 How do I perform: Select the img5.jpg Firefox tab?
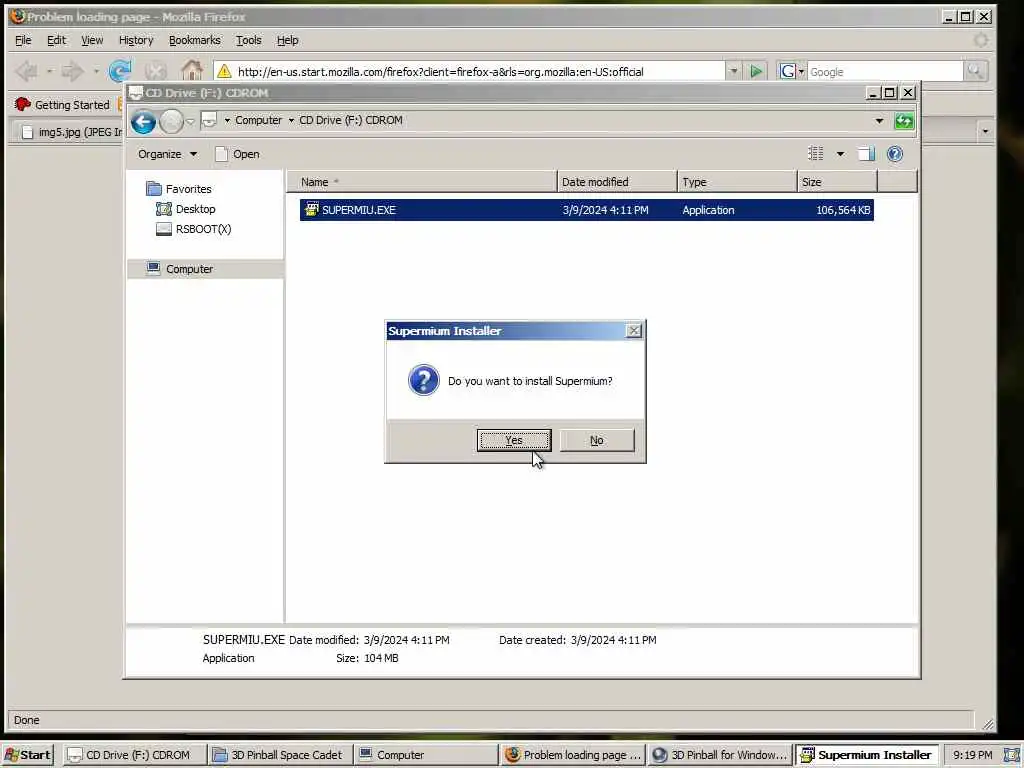coord(71,132)
